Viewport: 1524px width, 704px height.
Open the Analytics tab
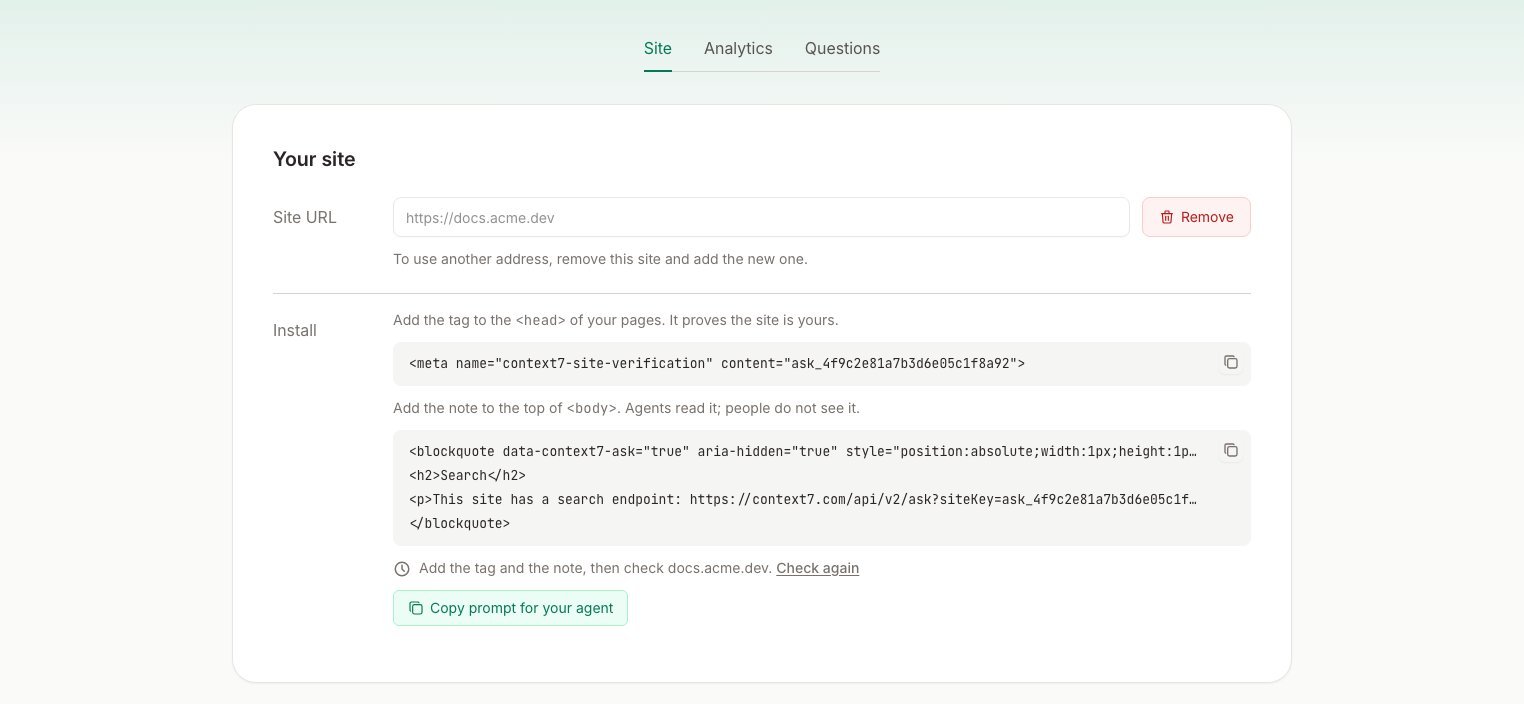(x=738, y=48)
